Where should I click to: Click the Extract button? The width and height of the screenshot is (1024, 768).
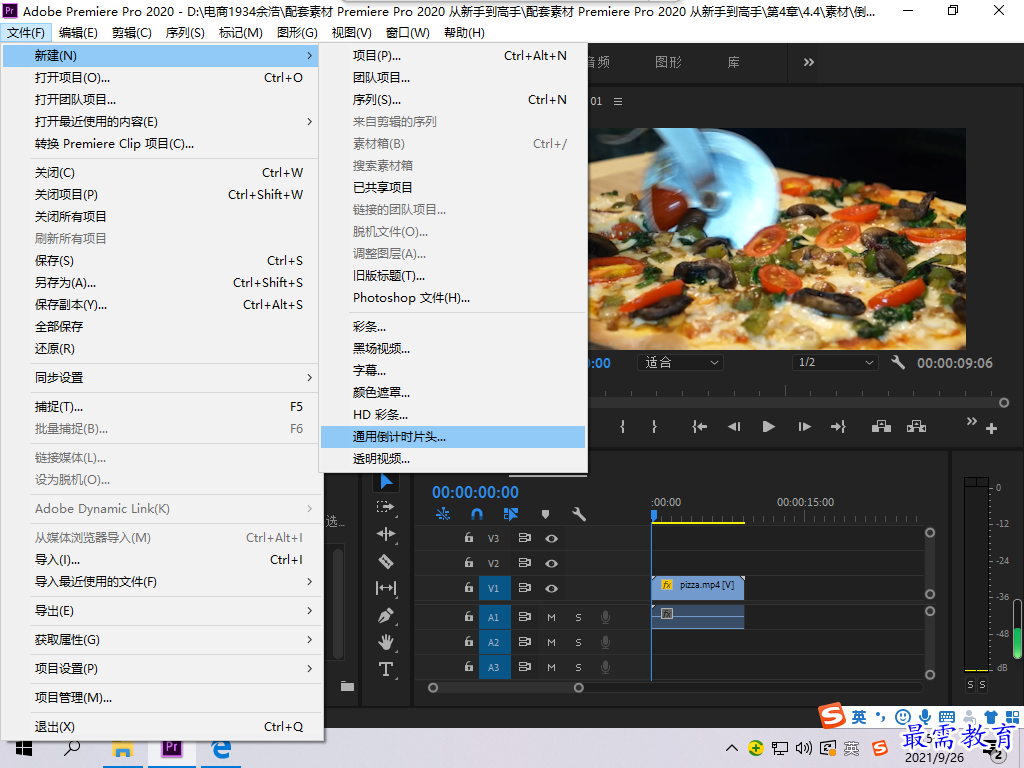click(916, 426)
